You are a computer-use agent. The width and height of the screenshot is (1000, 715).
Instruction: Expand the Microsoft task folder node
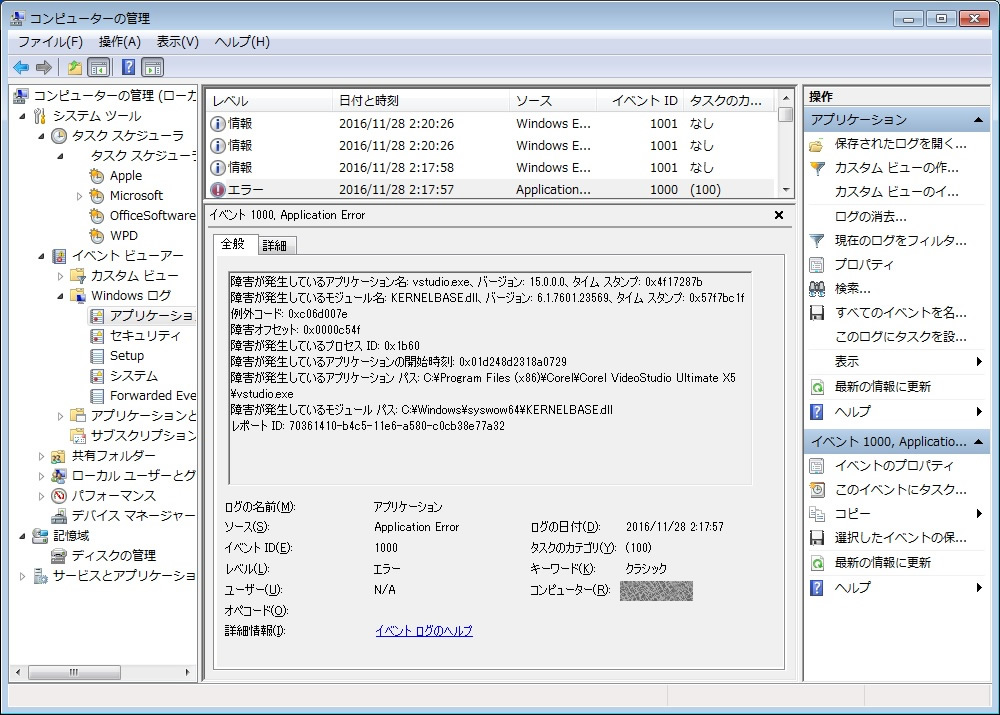[79, 196]
